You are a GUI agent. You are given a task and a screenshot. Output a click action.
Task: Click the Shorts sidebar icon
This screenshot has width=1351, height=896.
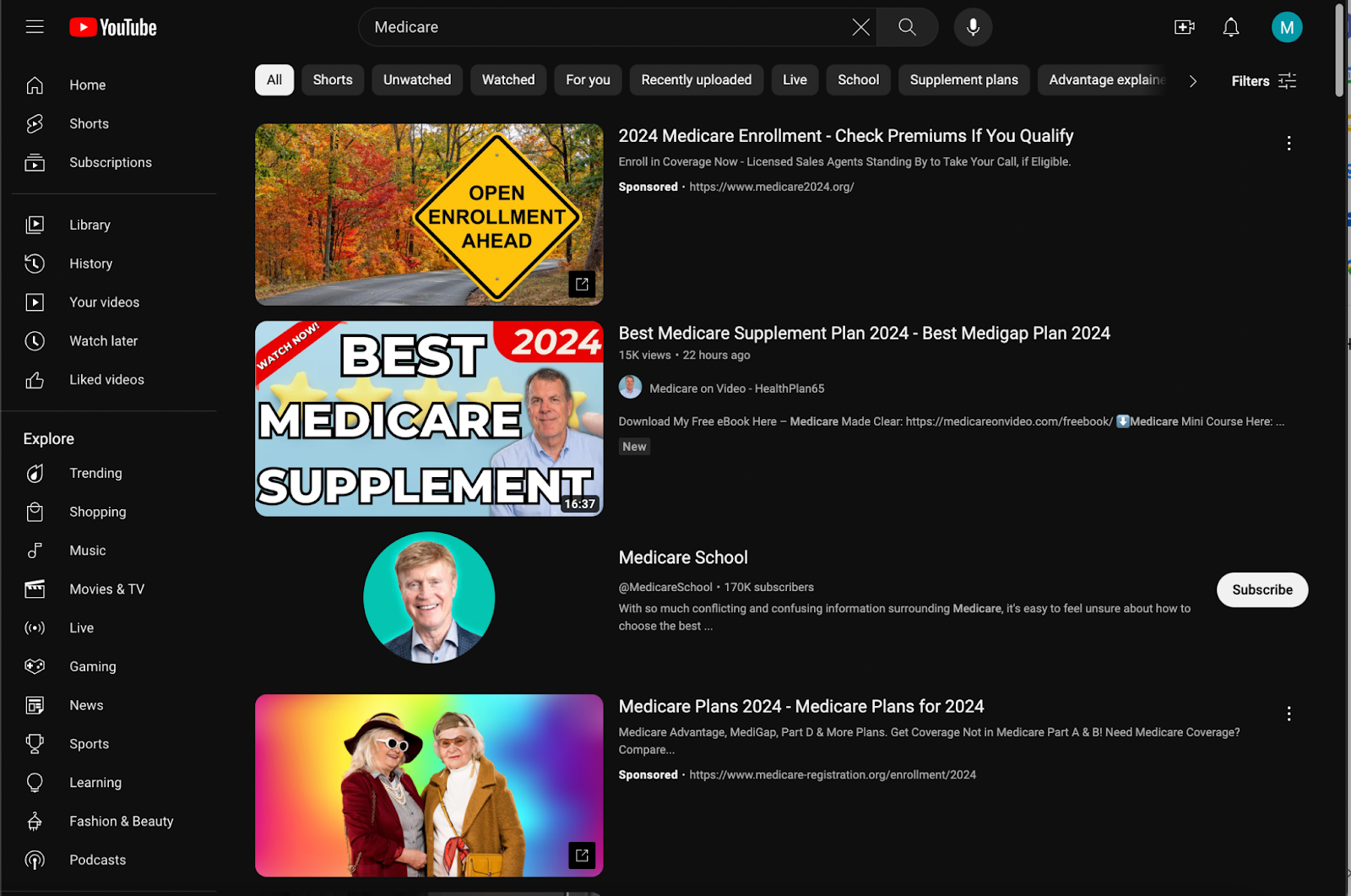[35, 124]
